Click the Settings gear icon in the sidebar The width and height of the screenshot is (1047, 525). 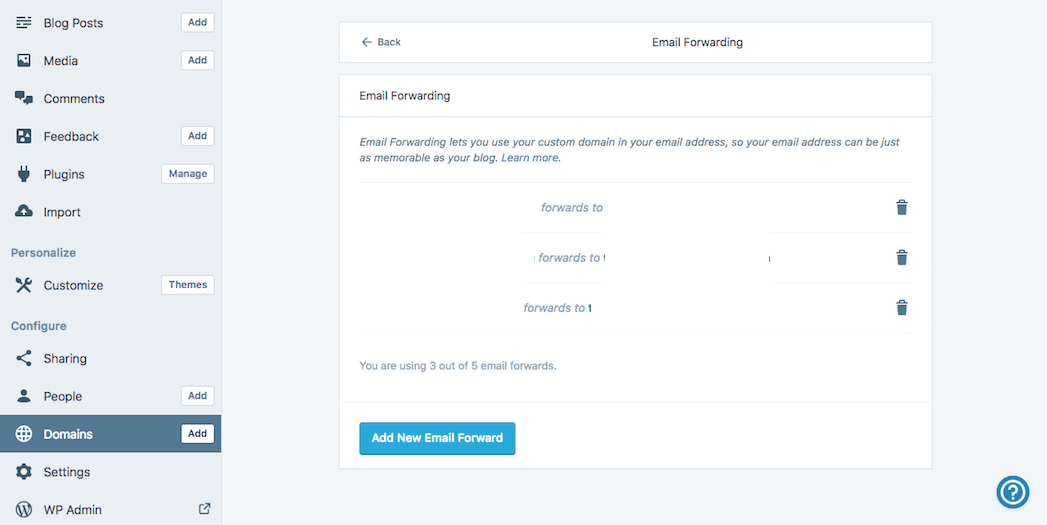click(24, 472)
